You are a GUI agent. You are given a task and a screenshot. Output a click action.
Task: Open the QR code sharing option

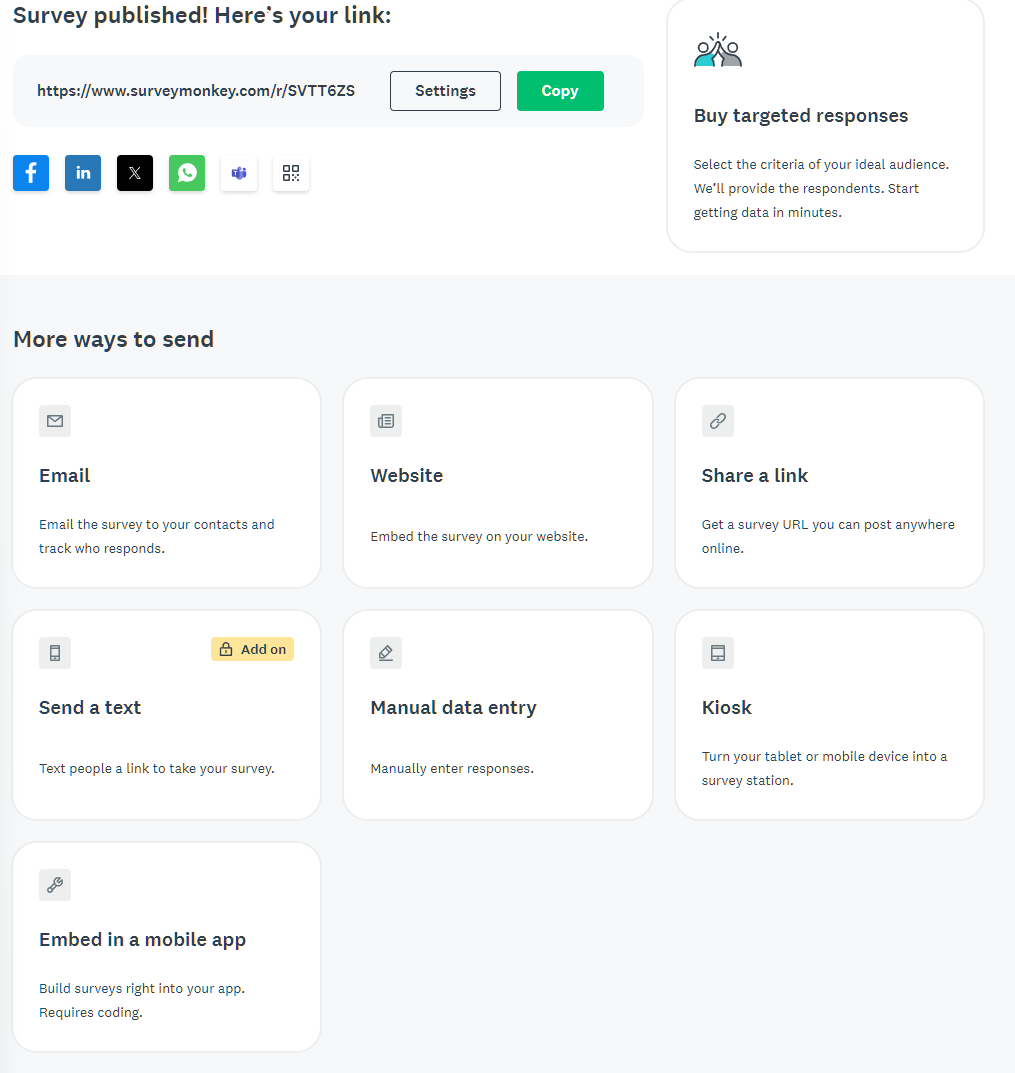click(x=290, y=173)
